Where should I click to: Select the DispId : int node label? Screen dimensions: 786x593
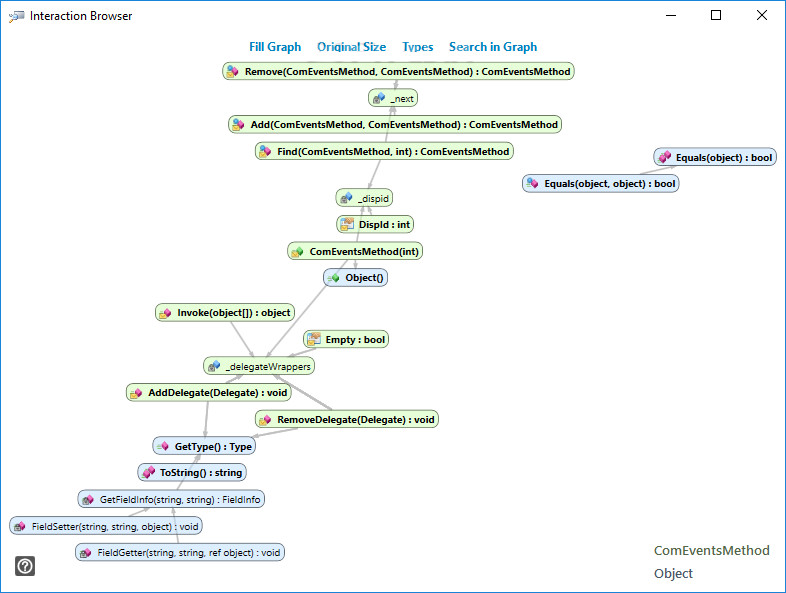(384, 225)
